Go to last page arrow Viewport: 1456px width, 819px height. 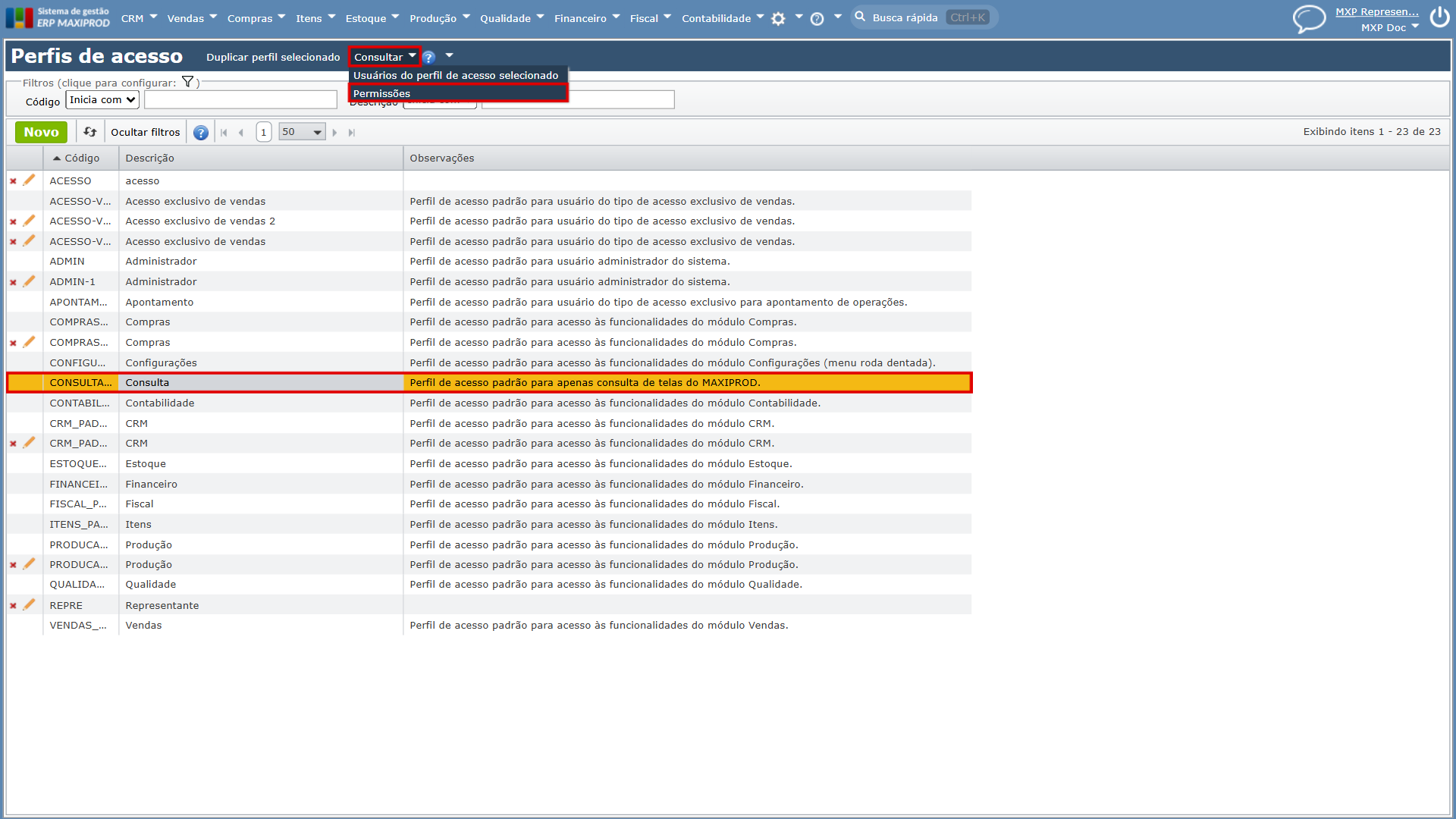351,133
